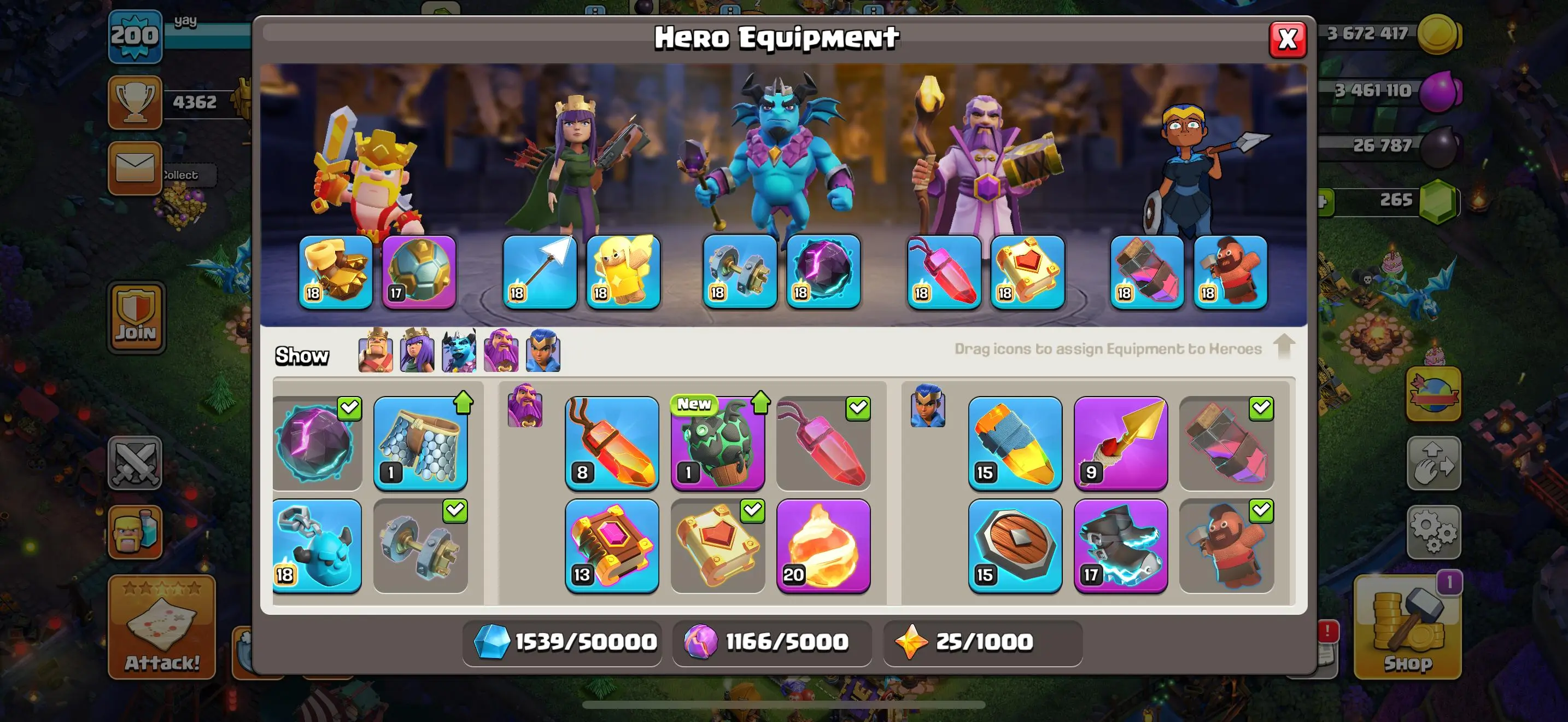Tap the Shiny Ore 1539/50000 counter

[x=563, y=642]
